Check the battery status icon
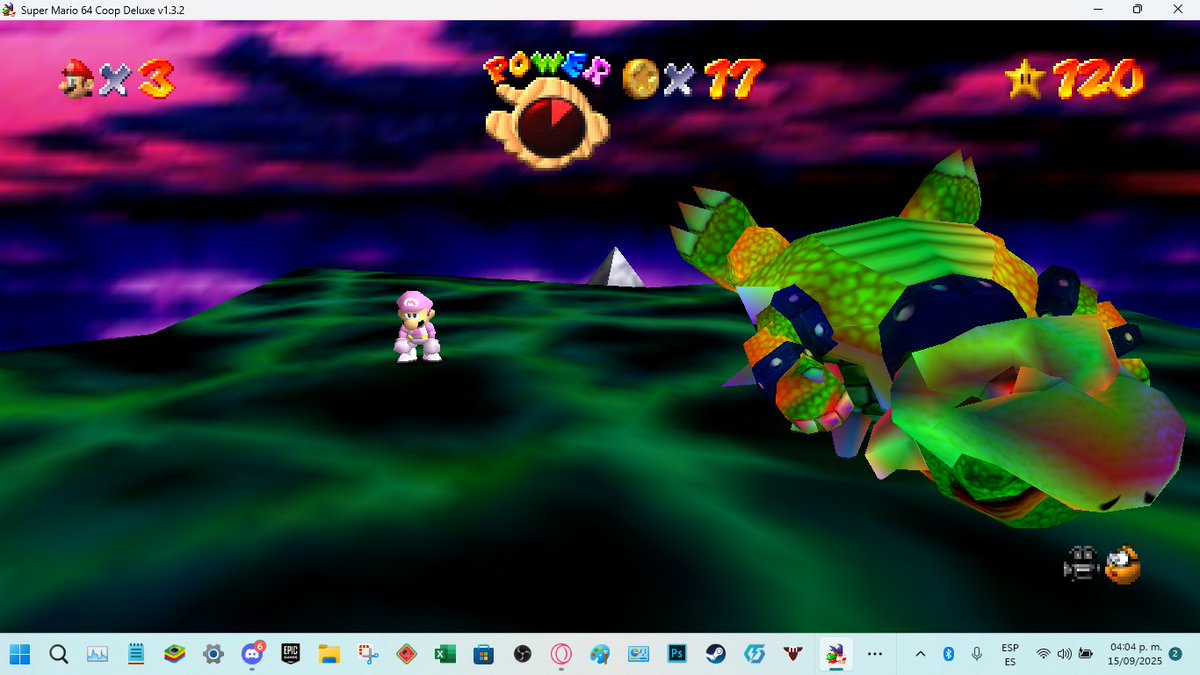This screenshot has height=675, width=1200. coord(1086,654)
